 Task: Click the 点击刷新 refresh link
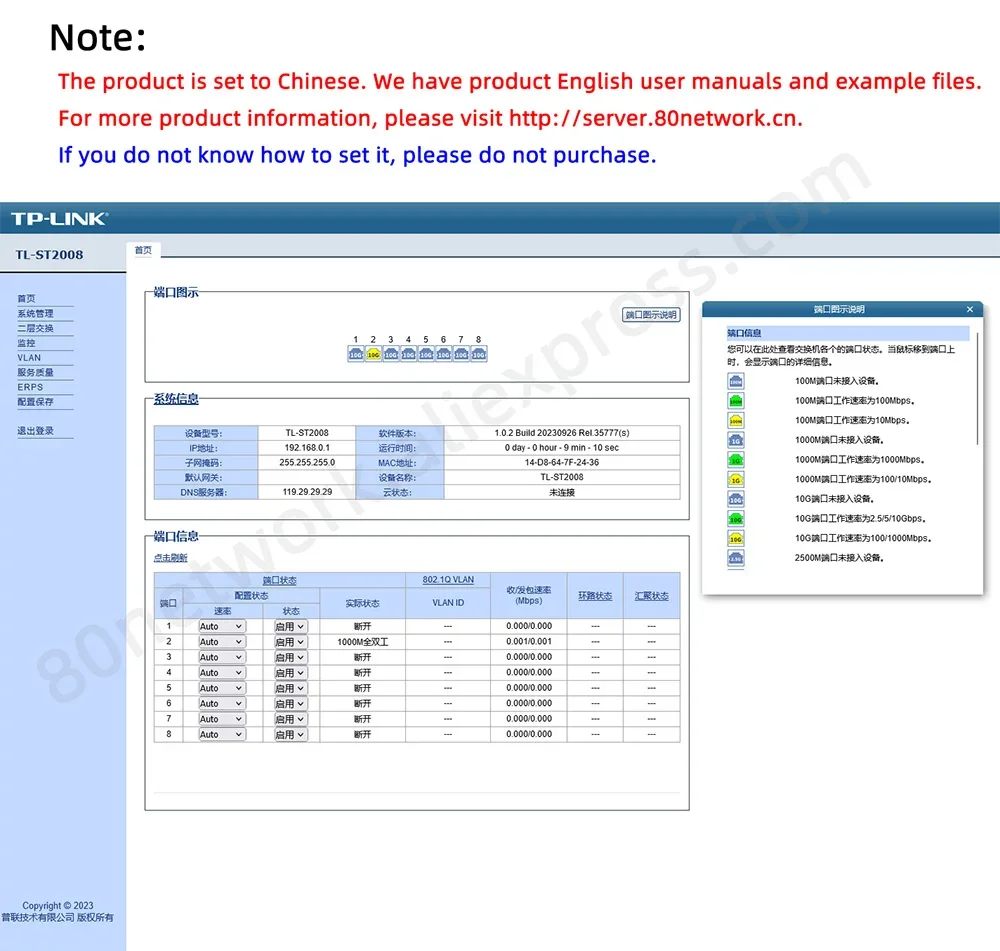[x=170, y=558]
